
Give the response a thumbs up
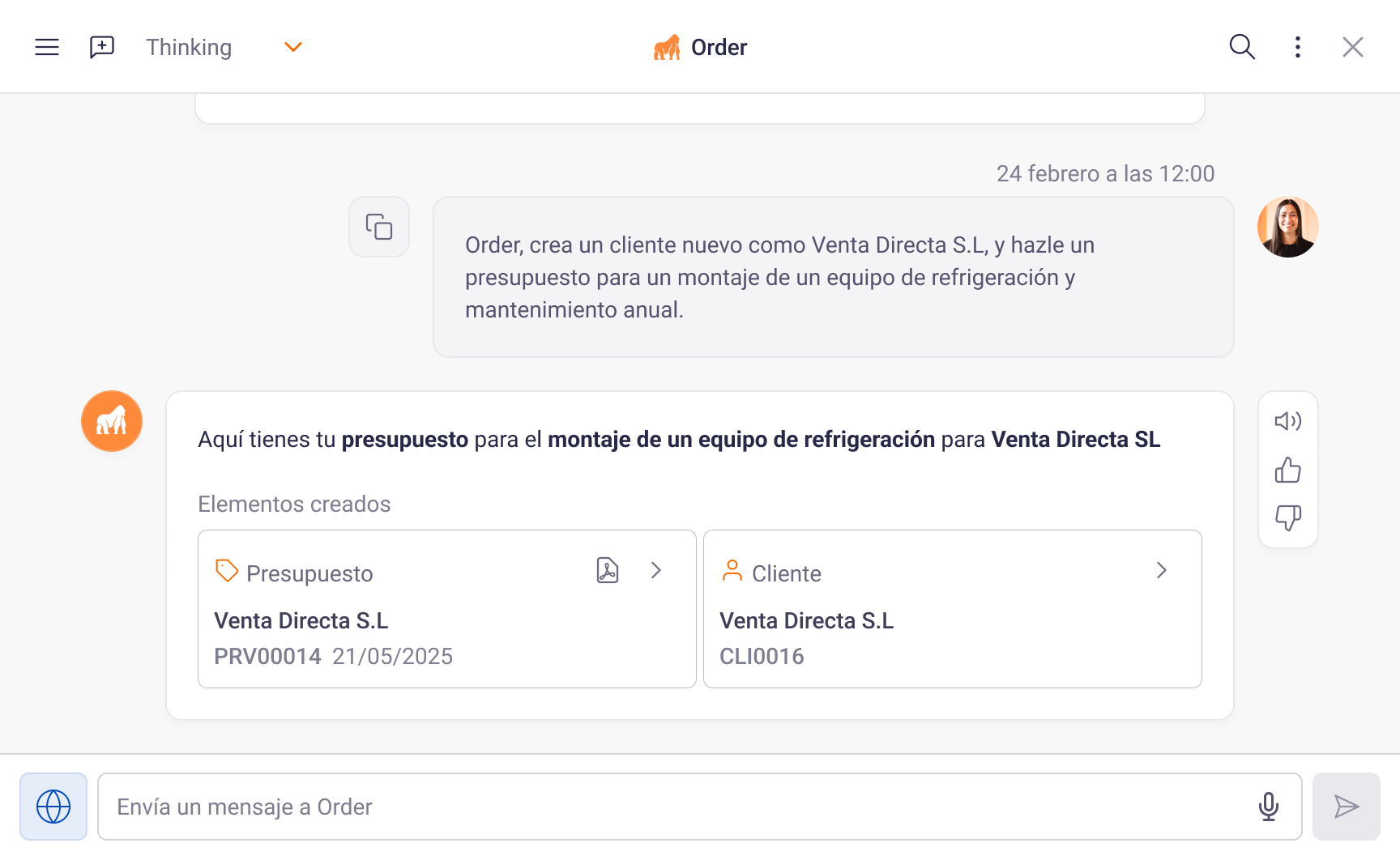pos(1287,470)
